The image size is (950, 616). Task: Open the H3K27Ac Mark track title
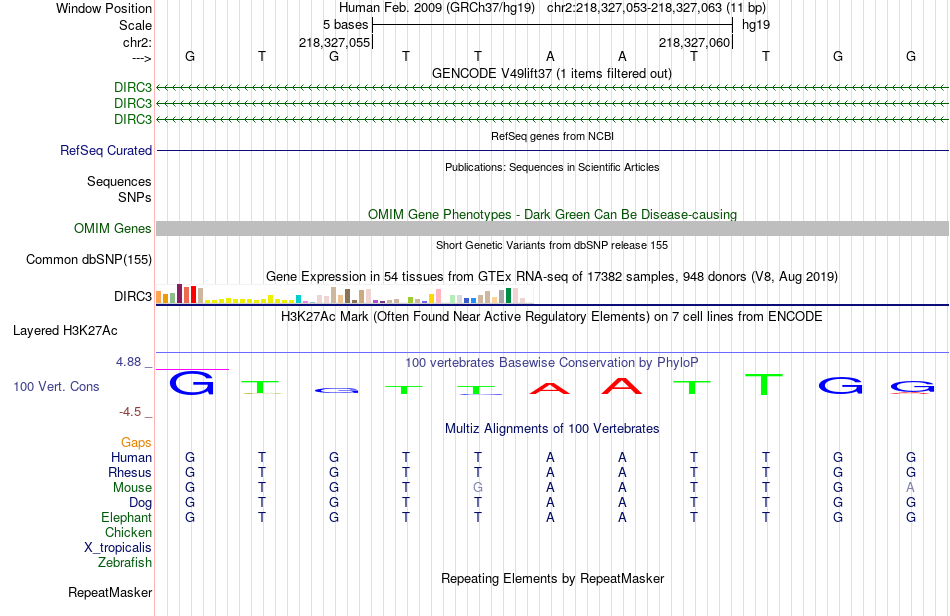pos(552,317)
